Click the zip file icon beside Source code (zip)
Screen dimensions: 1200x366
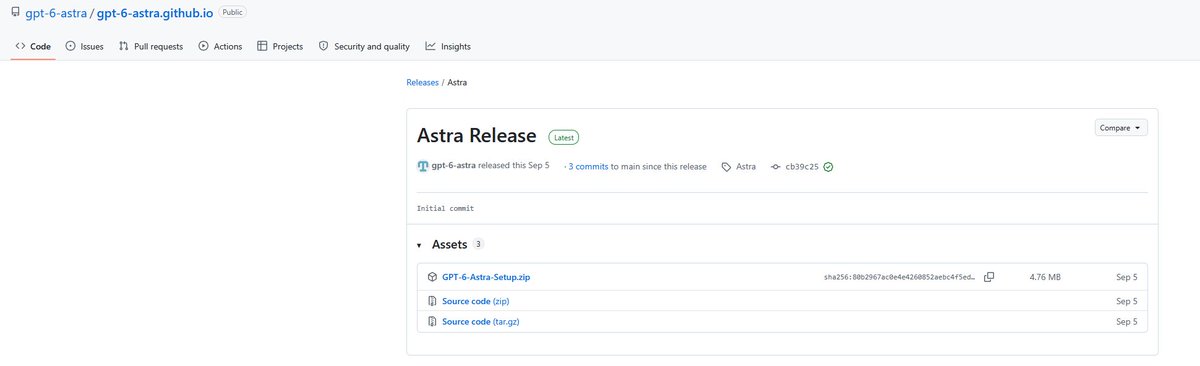click(x=432, y=301)
